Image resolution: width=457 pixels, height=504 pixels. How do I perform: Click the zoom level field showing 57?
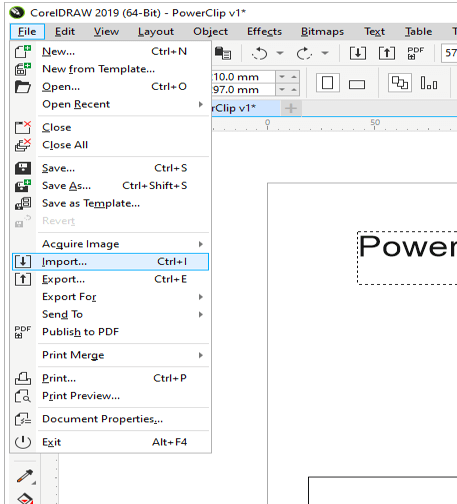click(449, 53)
